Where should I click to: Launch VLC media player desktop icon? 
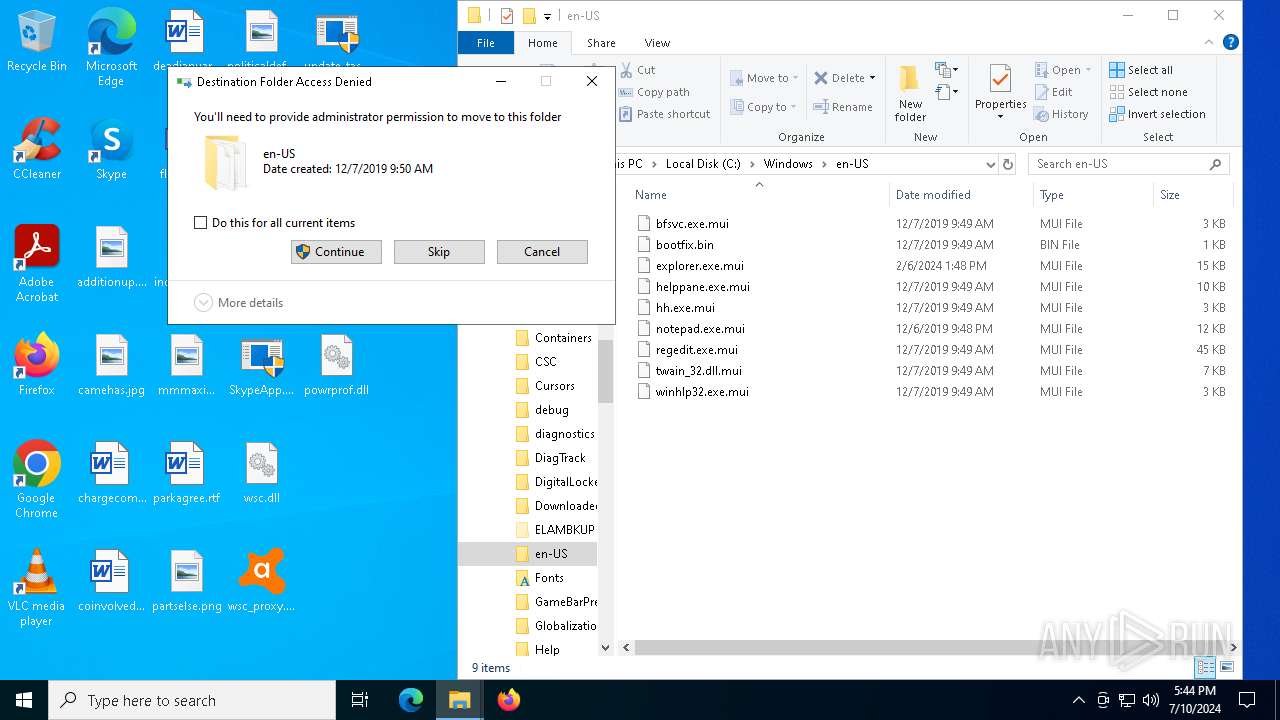click(x=37, y=588)
